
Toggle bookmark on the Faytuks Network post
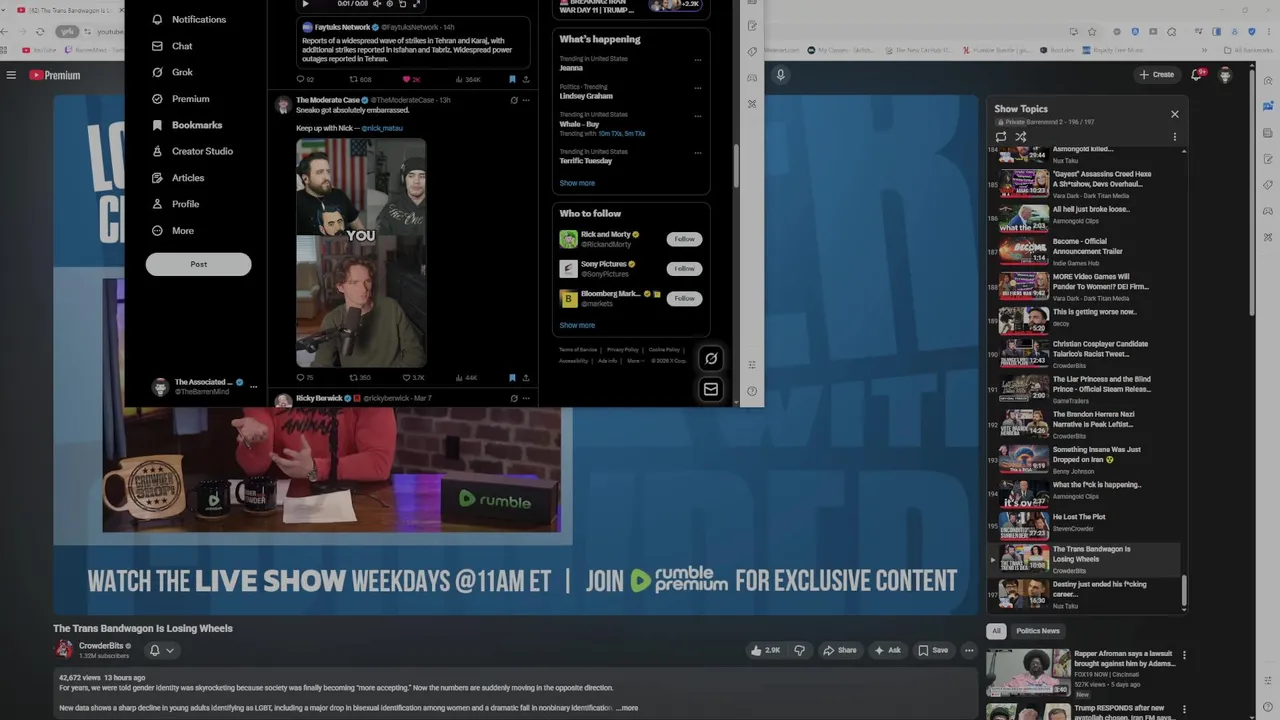click(512, 79)
